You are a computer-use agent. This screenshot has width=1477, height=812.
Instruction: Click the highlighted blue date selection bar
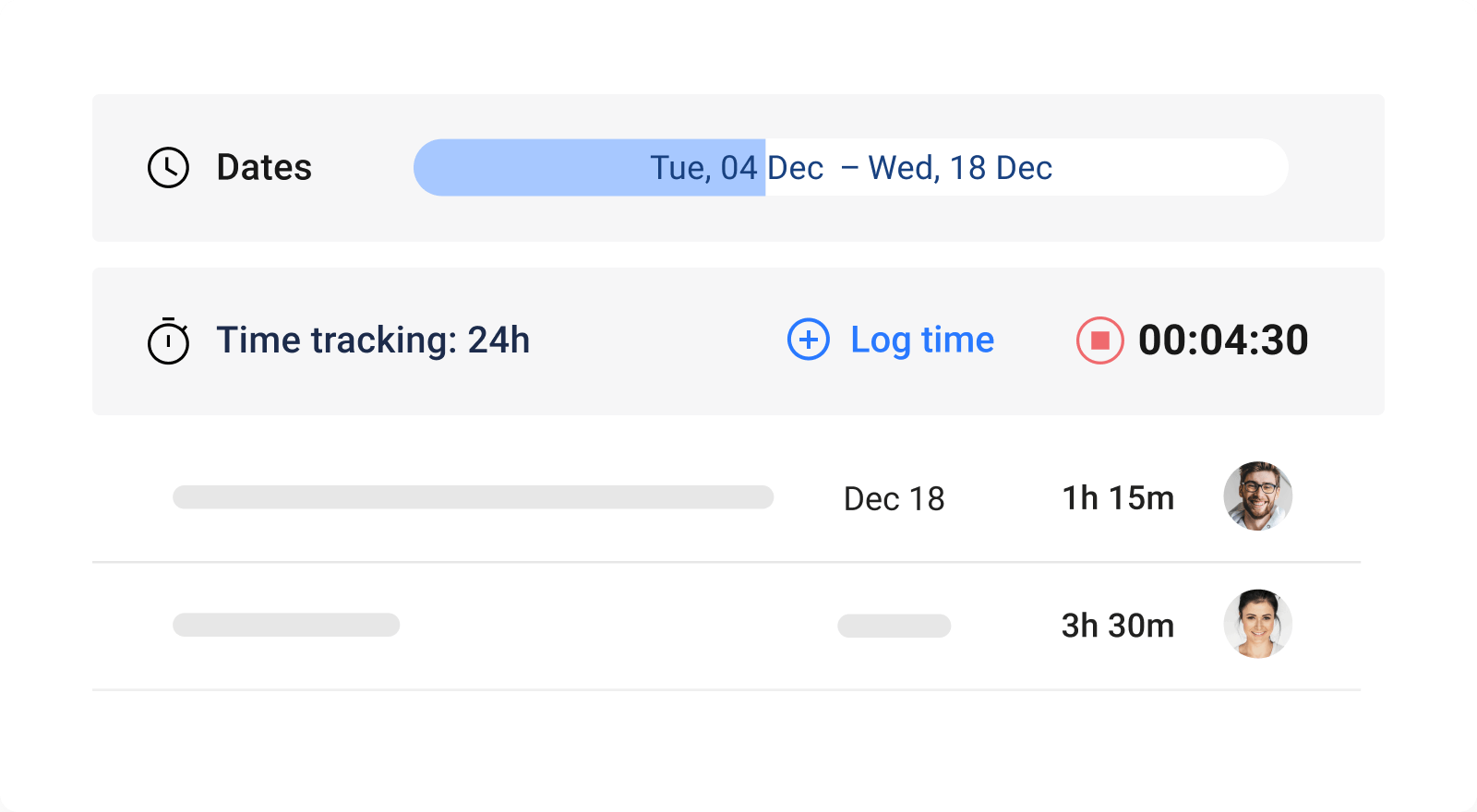pyautogui.click(x=591, y=167)
